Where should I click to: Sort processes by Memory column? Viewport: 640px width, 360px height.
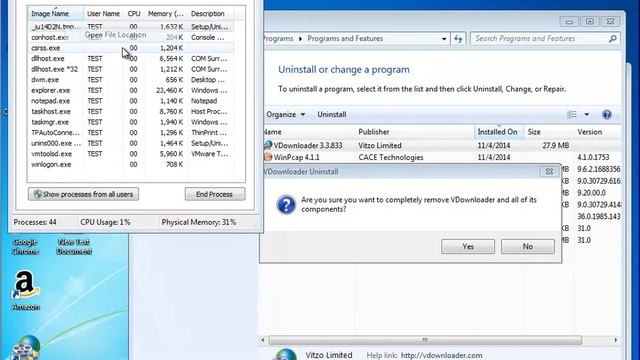pos(166,14)
